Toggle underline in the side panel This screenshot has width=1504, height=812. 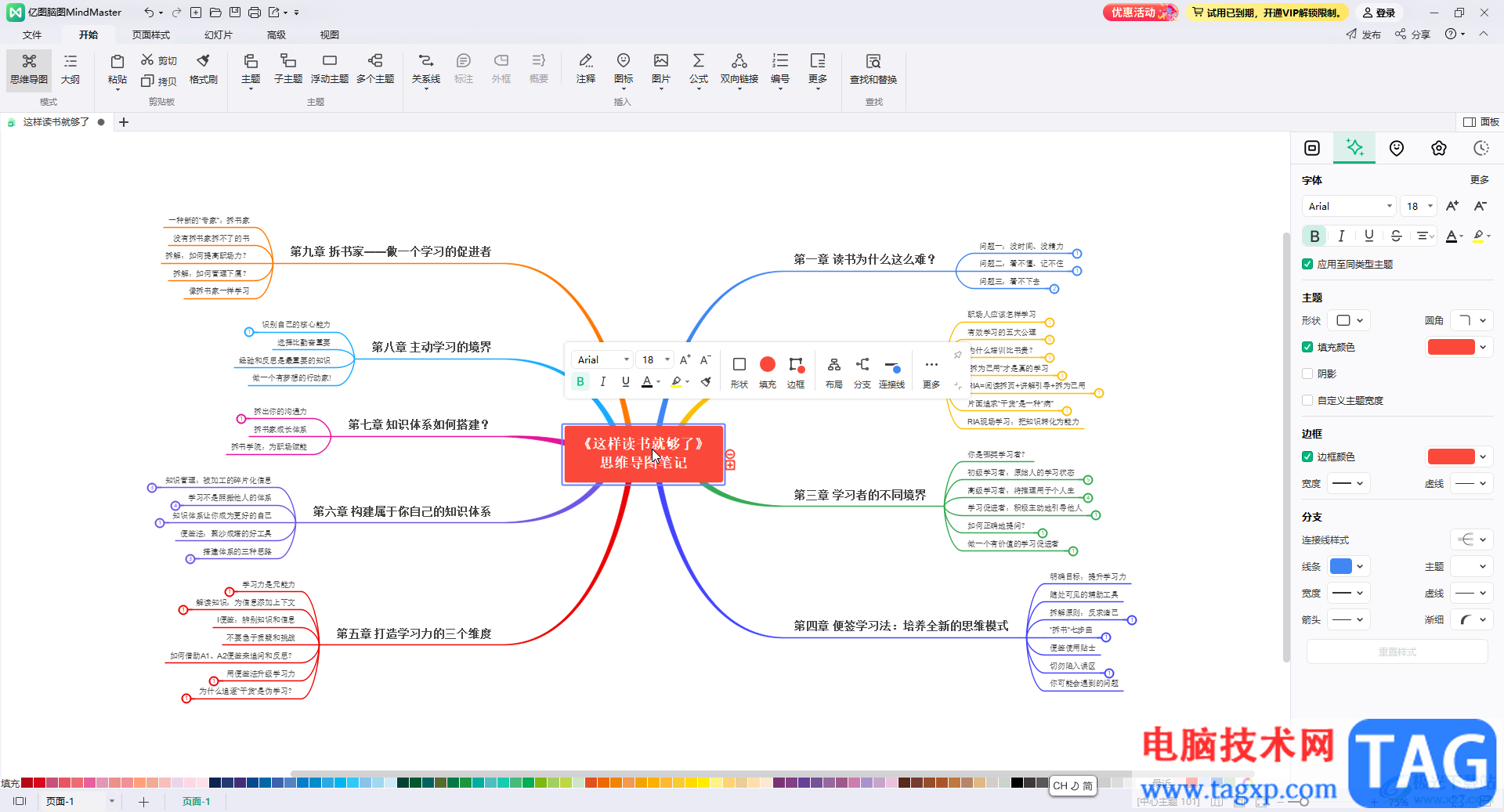point(1369,236)
